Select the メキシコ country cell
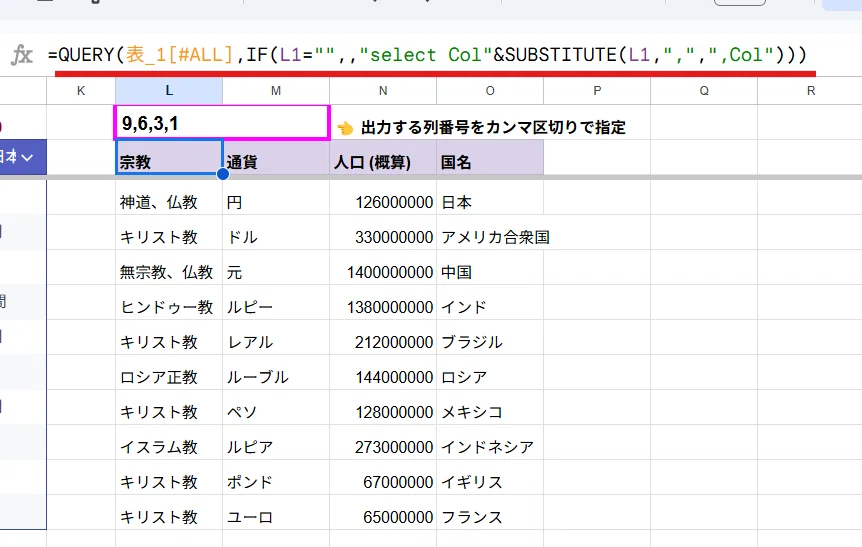This screenshot has height=547, width=862. (x=490, y=407)
